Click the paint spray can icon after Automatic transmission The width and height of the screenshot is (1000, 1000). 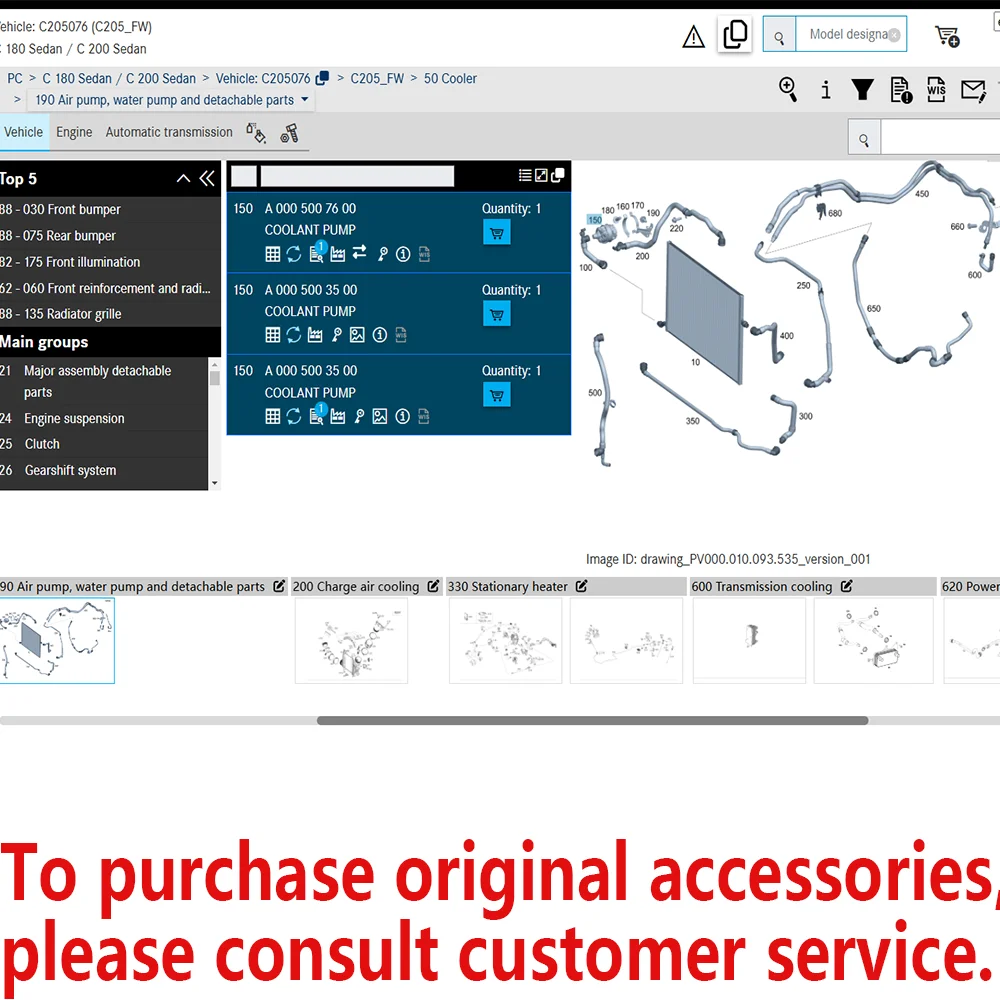click(x=256, y=133)
